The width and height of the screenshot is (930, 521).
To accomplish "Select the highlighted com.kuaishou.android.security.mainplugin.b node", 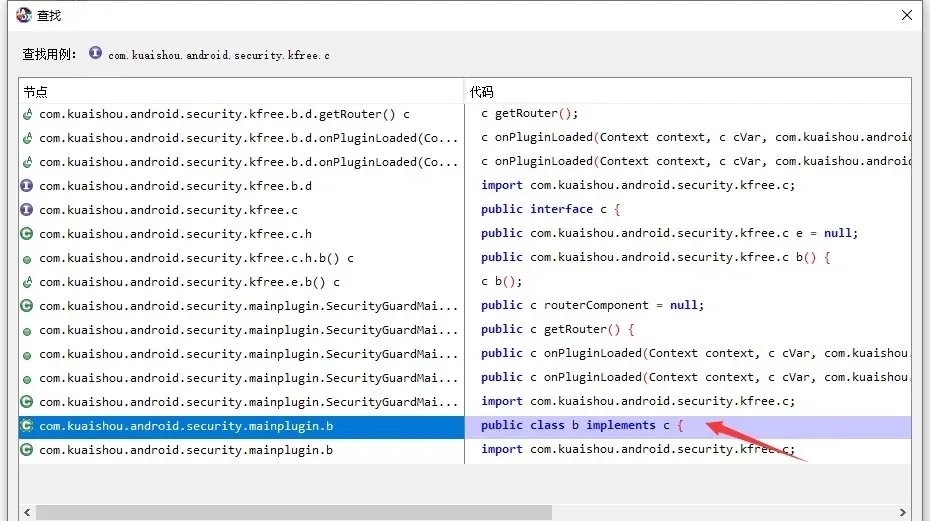I will pyautogui.click(x=186, y=426).
